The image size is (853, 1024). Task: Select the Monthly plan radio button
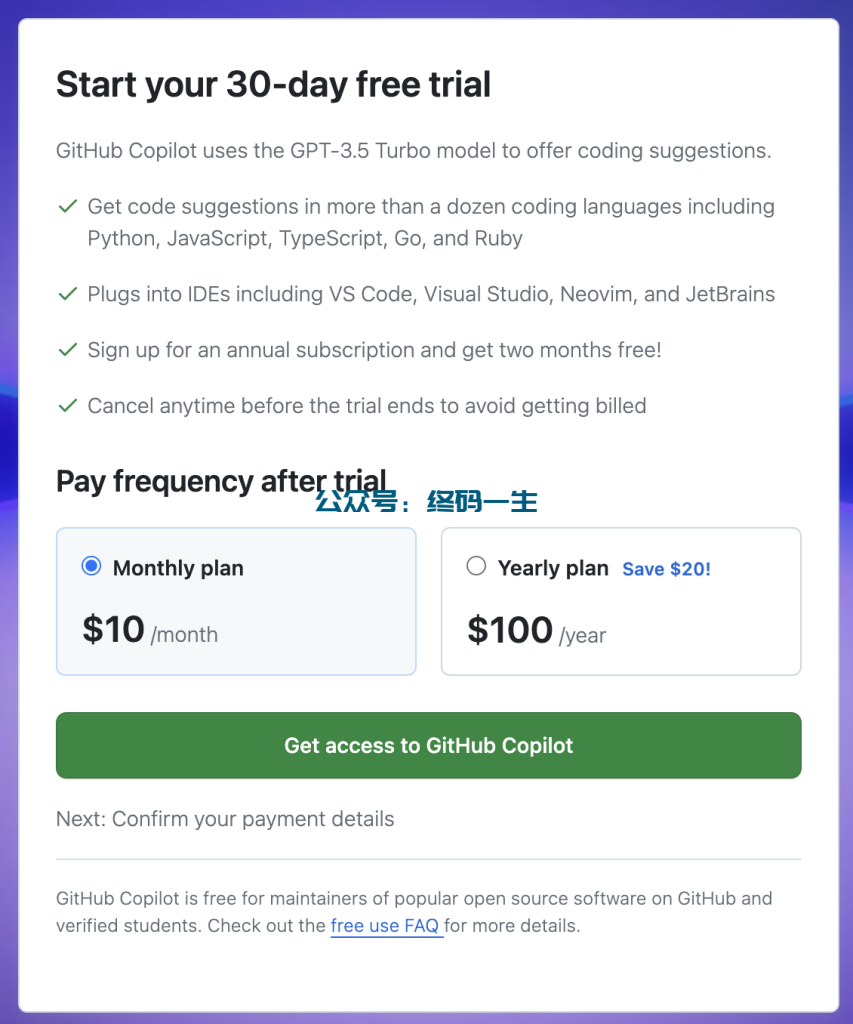coord(91,566)
